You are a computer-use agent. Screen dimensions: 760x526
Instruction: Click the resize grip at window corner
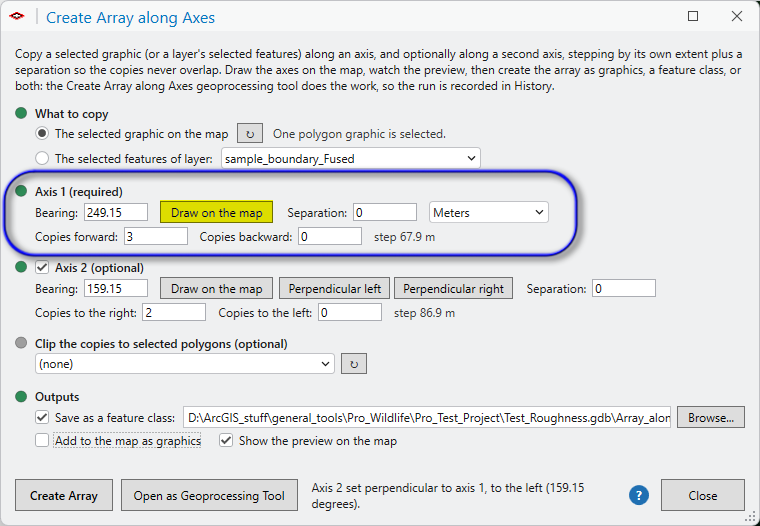pyautogui.click(x=751, y=517)
